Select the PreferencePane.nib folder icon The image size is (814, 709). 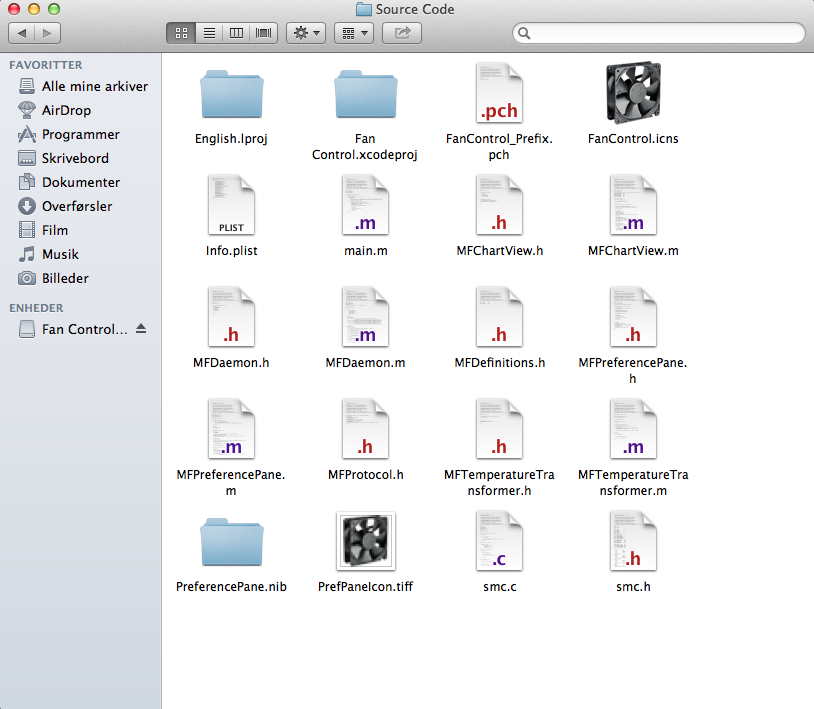click(x=232, y=542)
